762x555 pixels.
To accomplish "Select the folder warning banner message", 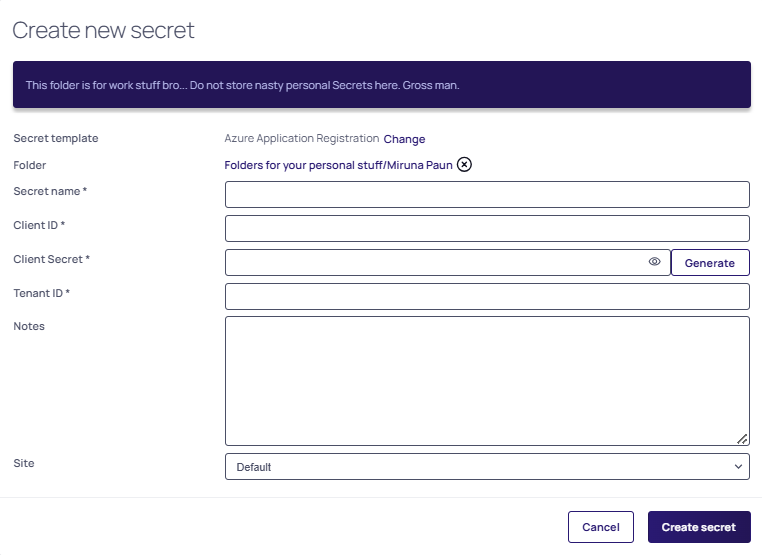I will pos(242,85).
